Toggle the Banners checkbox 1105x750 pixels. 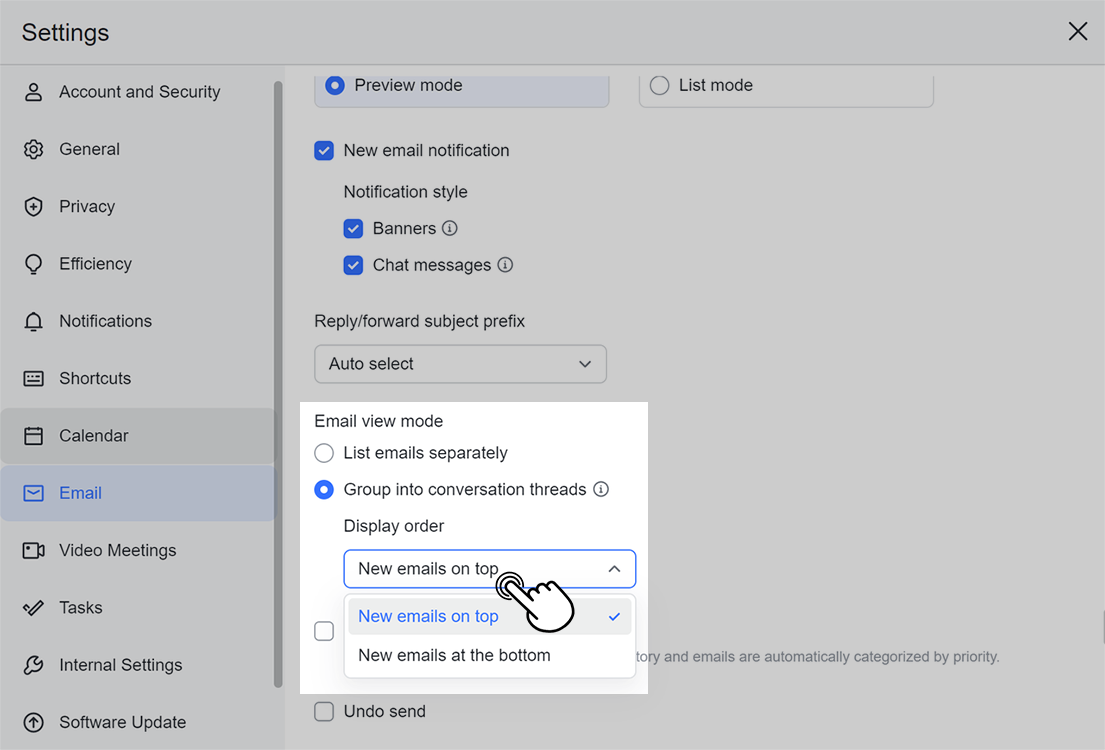[353, 228]
